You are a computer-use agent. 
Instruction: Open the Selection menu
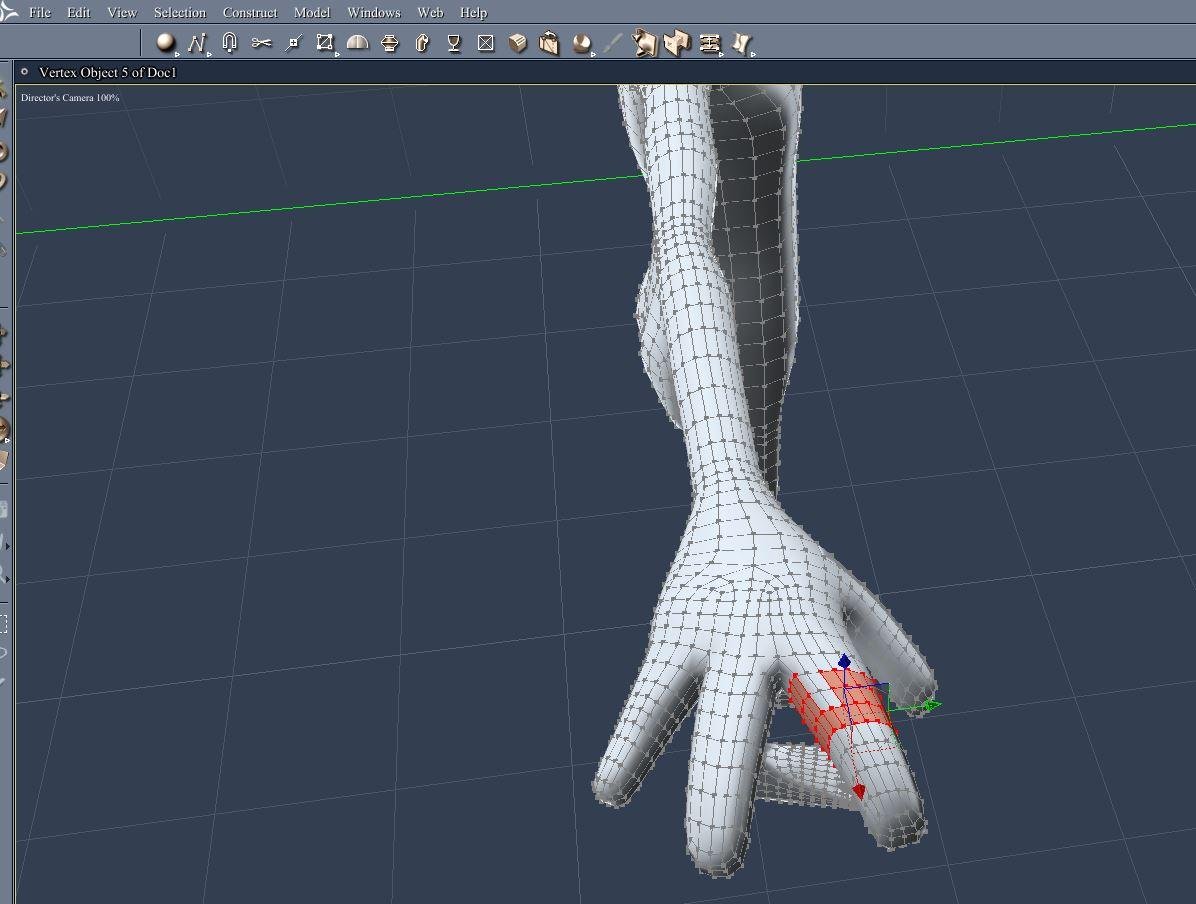(180, 12)
